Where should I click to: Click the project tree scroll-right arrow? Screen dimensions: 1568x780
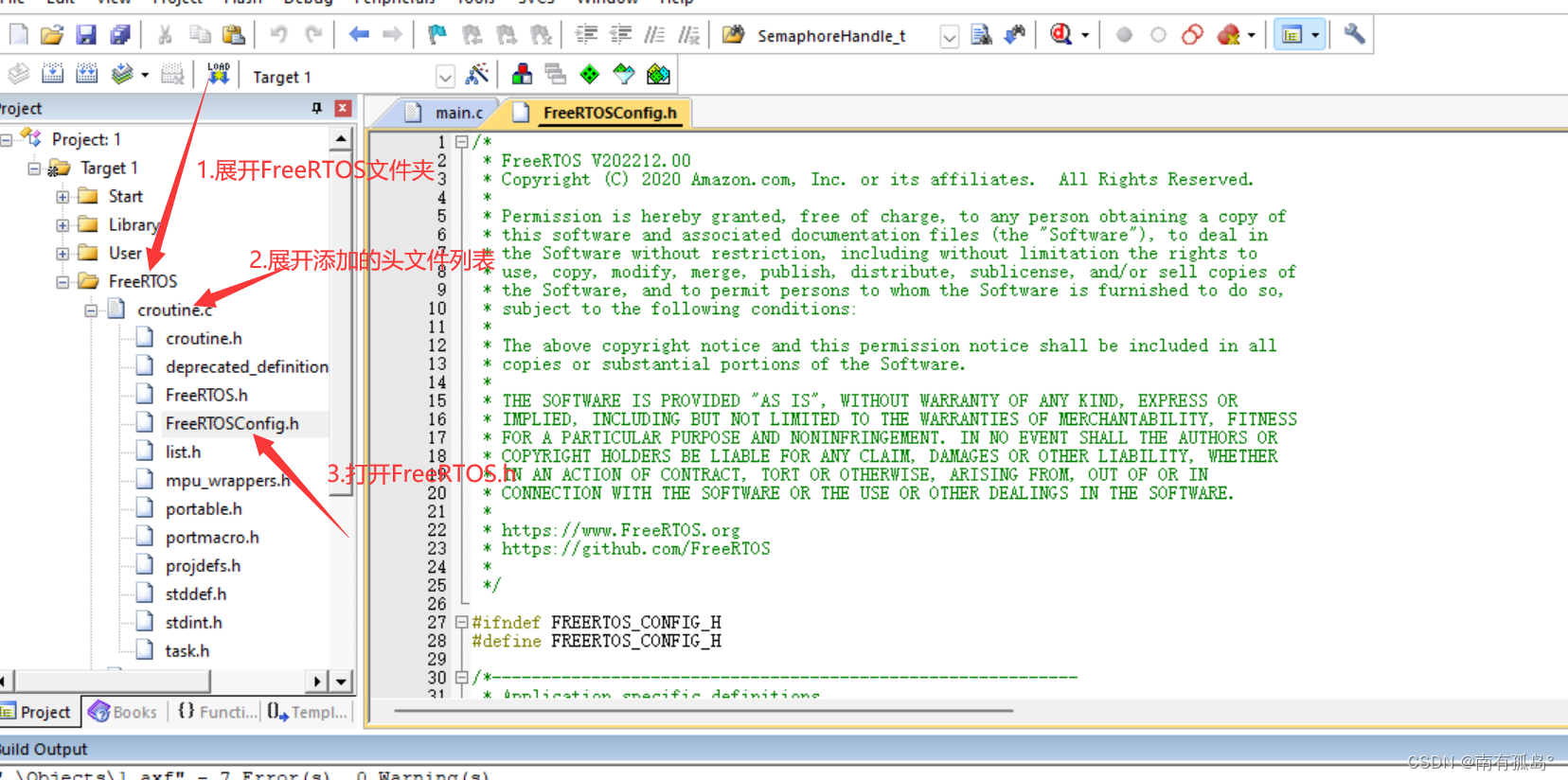pos(317,681)
